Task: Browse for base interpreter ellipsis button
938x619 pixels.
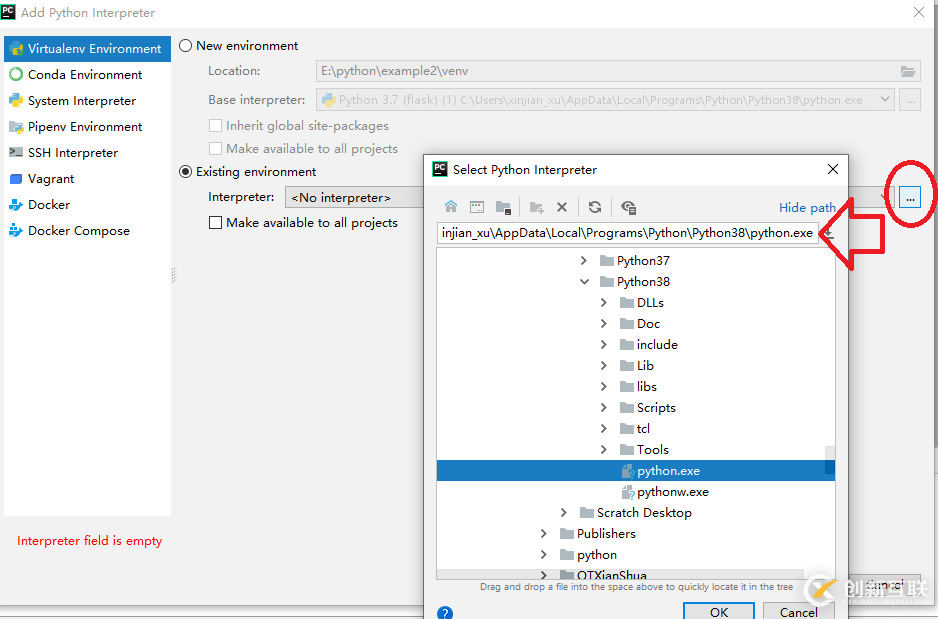Action: click(x=910, y=100)
